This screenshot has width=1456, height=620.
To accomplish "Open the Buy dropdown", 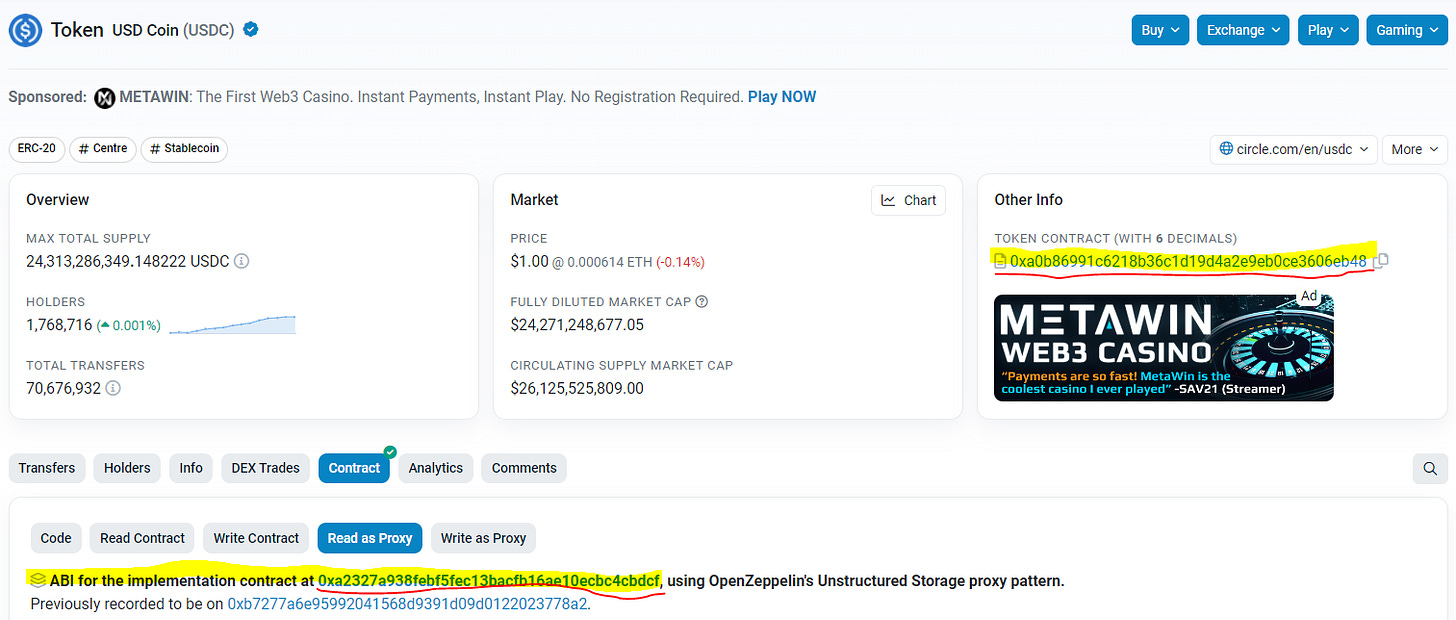I will [x=1160, y=30].
